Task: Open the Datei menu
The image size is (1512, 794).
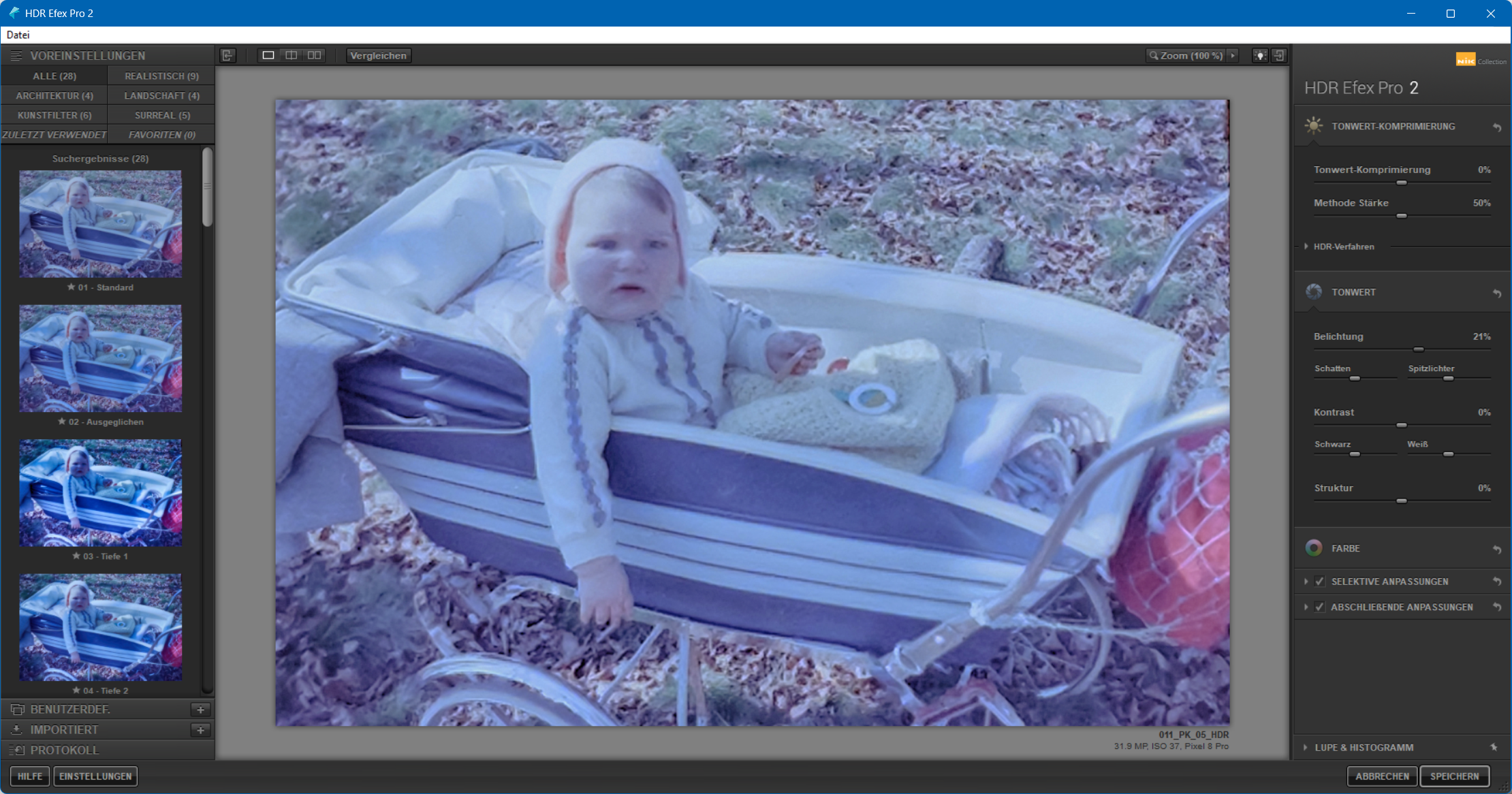Action: [x=18, y=35]
